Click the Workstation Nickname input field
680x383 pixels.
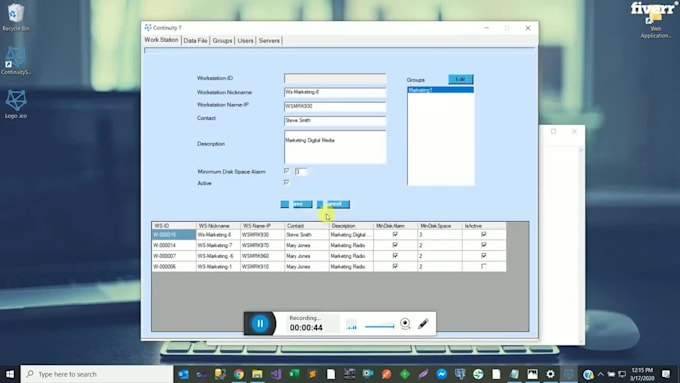click(335, 92)
